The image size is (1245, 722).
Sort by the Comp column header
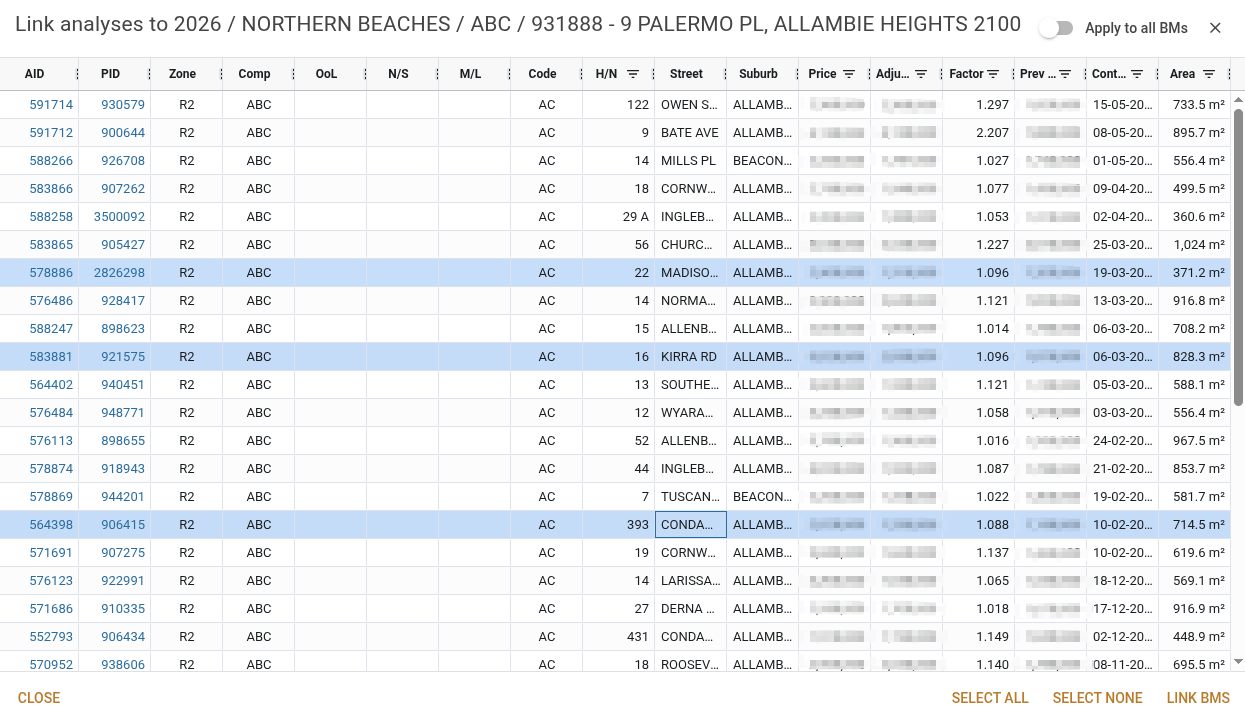254,74
